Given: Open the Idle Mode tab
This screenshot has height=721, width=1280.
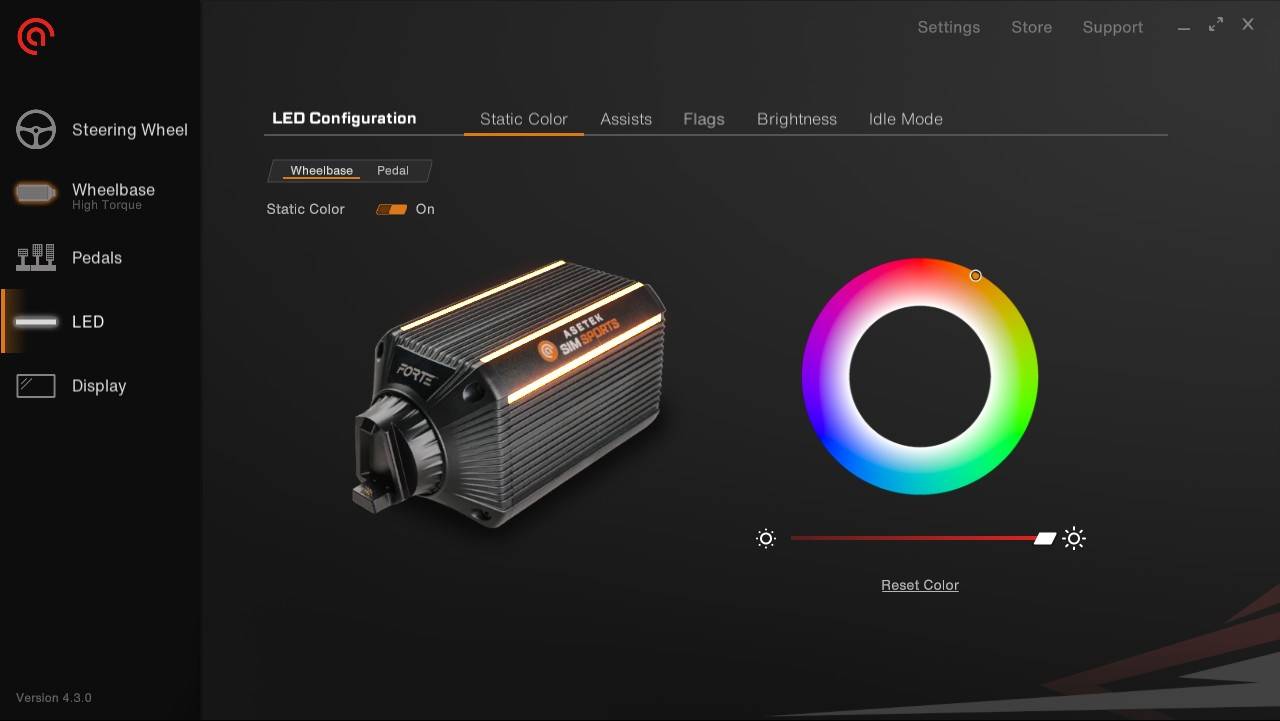Looking at the screenshot, I should tap(905, 119).
